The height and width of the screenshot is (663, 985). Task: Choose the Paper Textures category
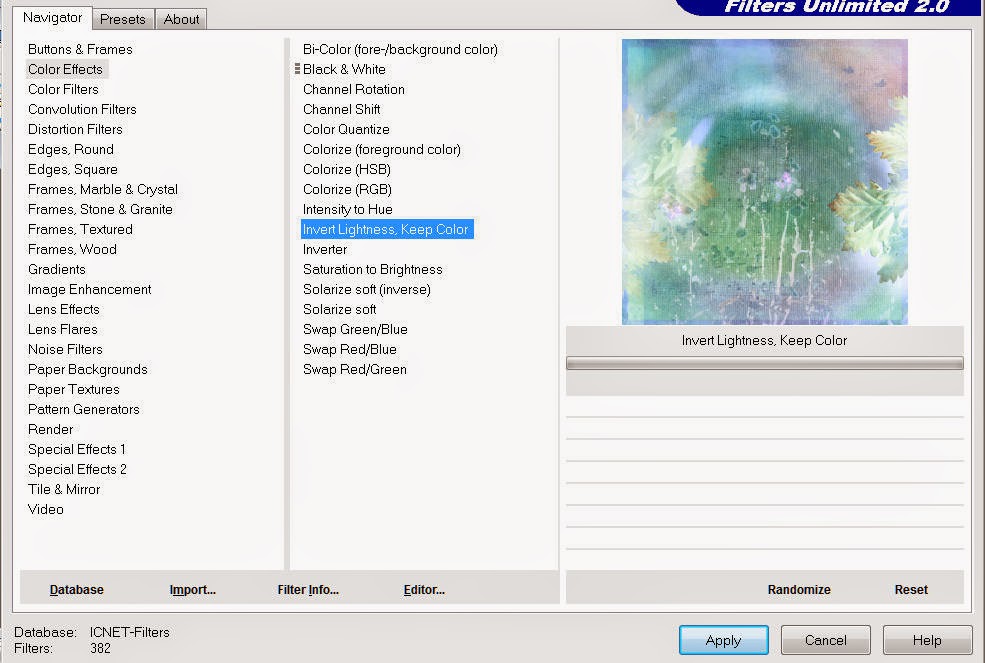coord(73,389)
